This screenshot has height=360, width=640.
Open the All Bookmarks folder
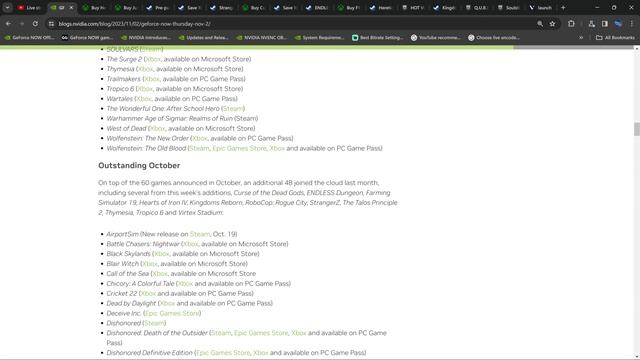pyautogui.click(x=615, y=38)
